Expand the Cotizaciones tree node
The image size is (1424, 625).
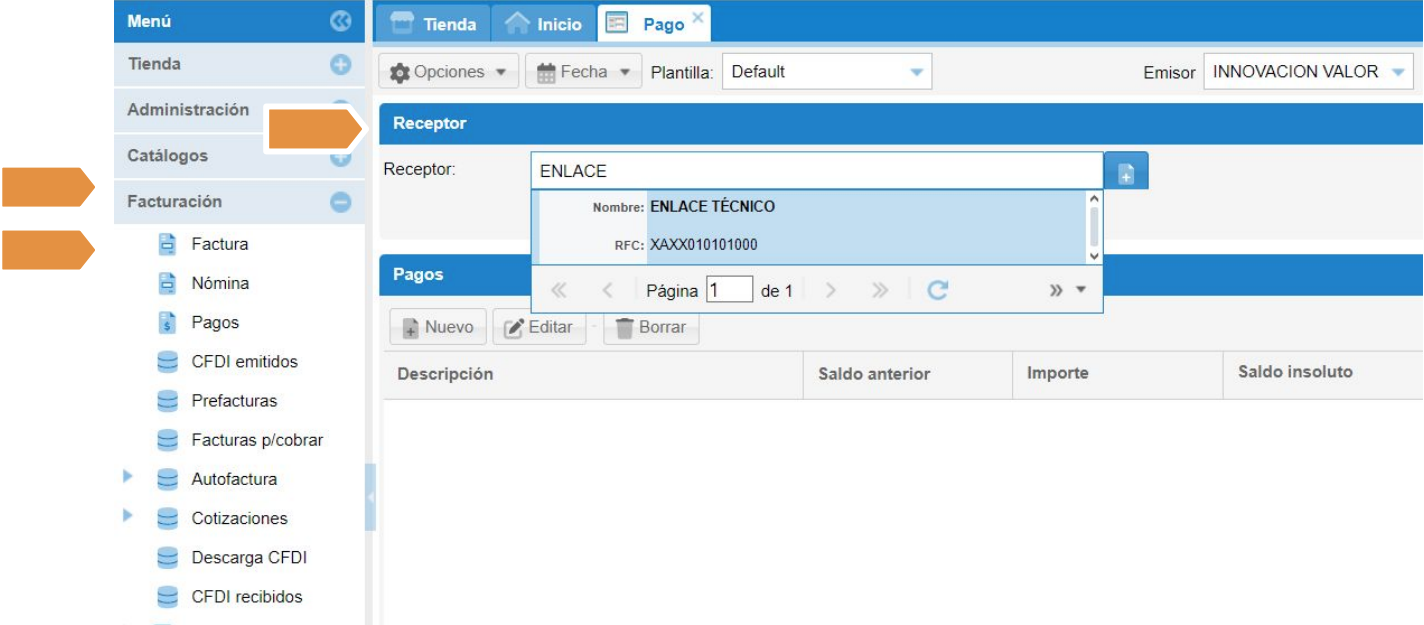[x=128, y=516]
